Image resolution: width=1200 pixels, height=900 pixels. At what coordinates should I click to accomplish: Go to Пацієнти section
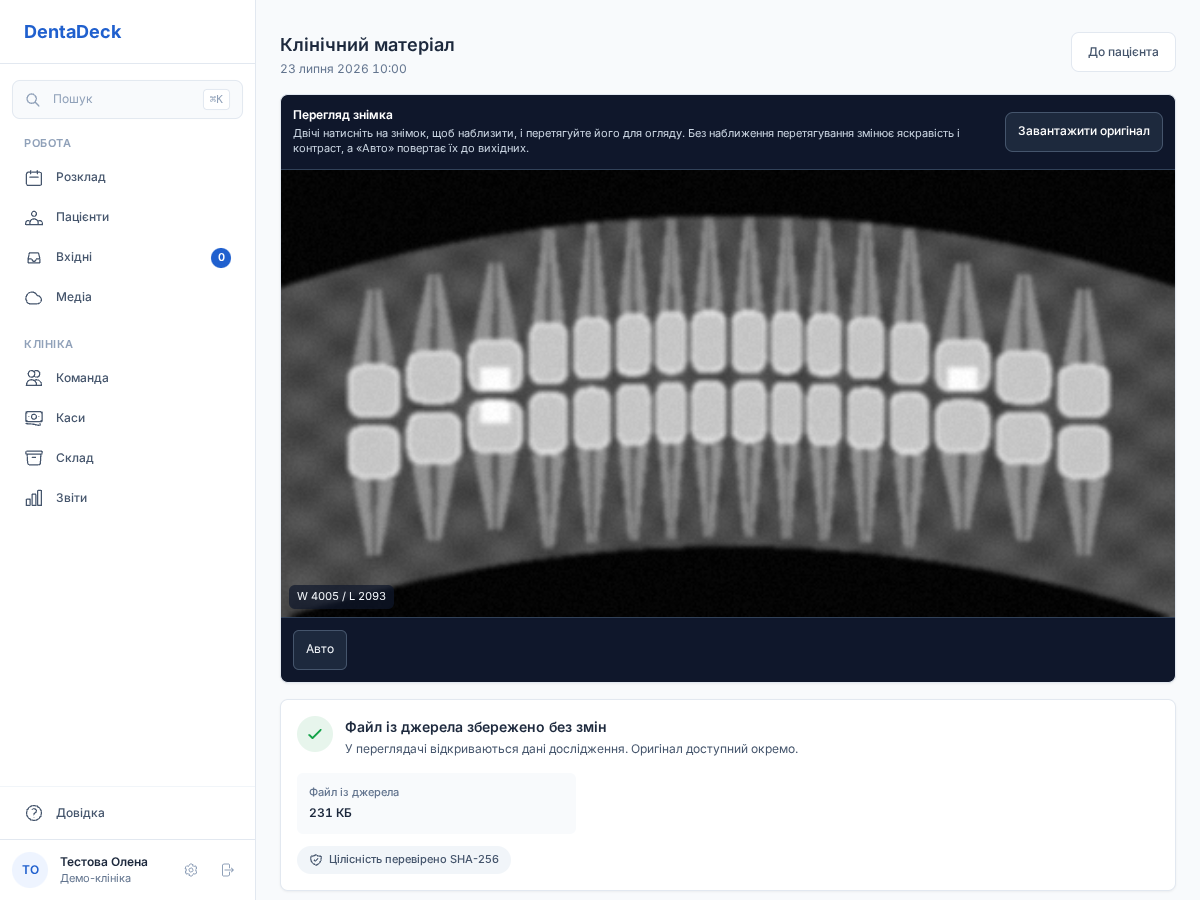click(x=128, y=217)
